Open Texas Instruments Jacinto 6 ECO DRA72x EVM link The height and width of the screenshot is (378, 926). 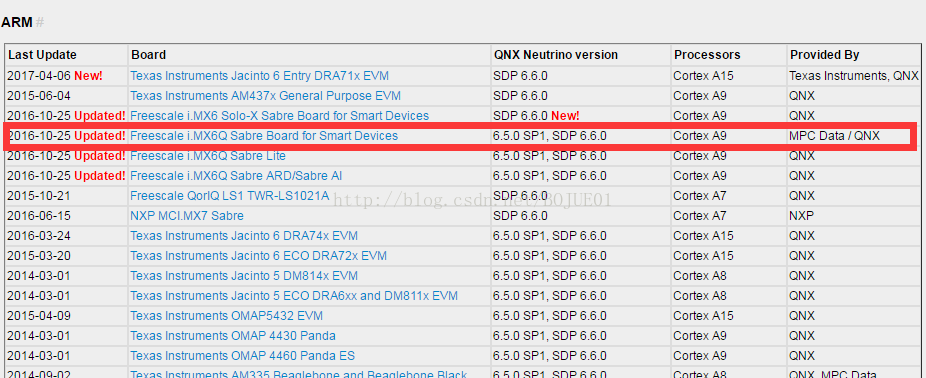pyautogui.click(x=259, y=256)
